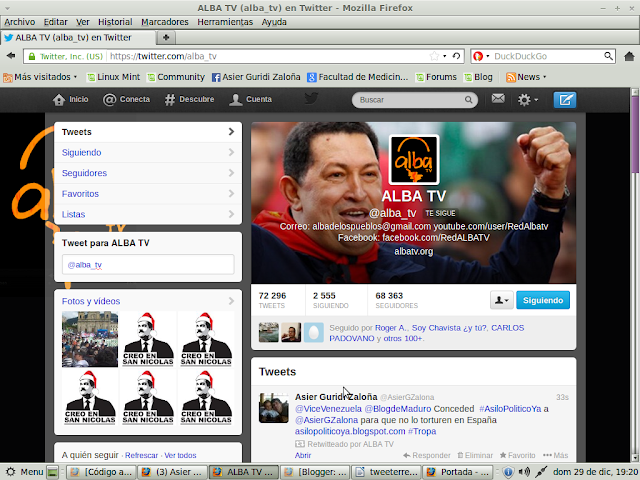The image size is (640, 480).
Task: Open the Favoritos sidebar list
Action: [148, 194]
